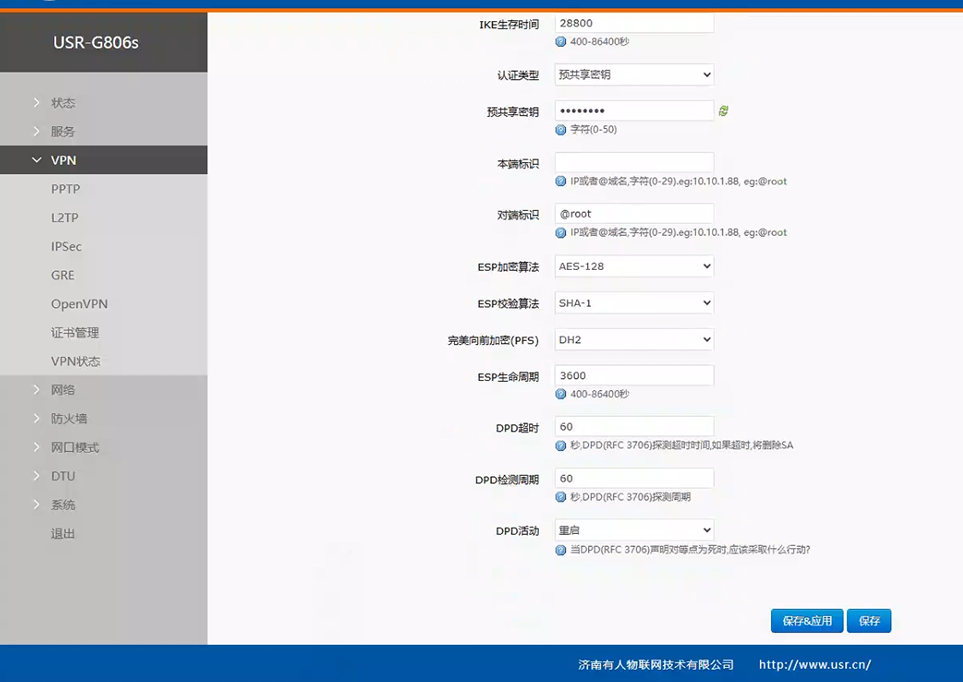Open the 认证类型 dropdown

[634, 75]
